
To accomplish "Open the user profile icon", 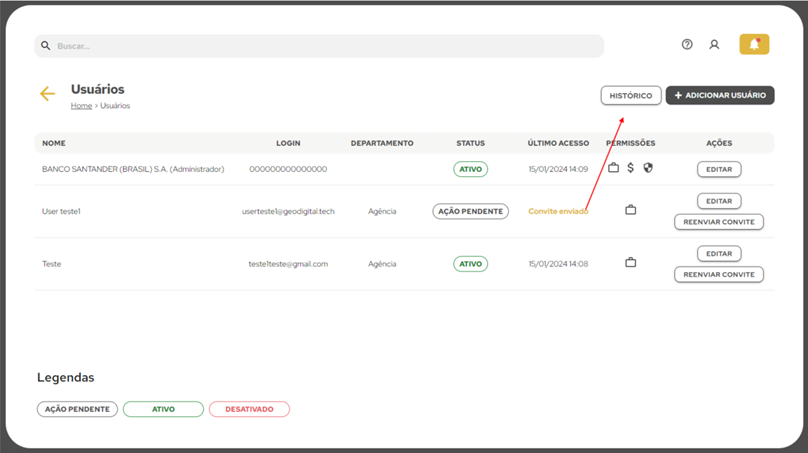I will 714,45.
